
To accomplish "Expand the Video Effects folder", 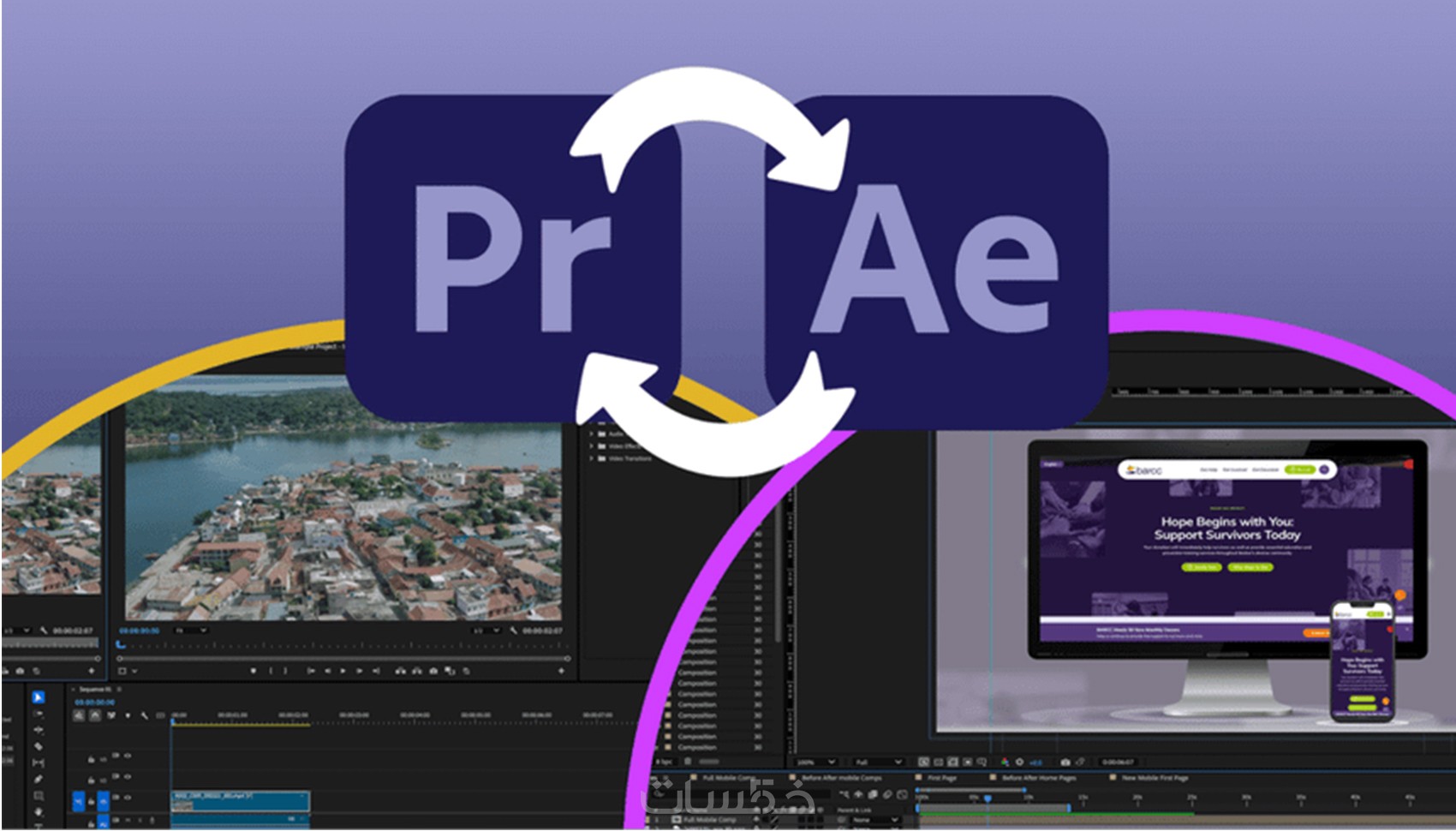I will pos(592,445).
